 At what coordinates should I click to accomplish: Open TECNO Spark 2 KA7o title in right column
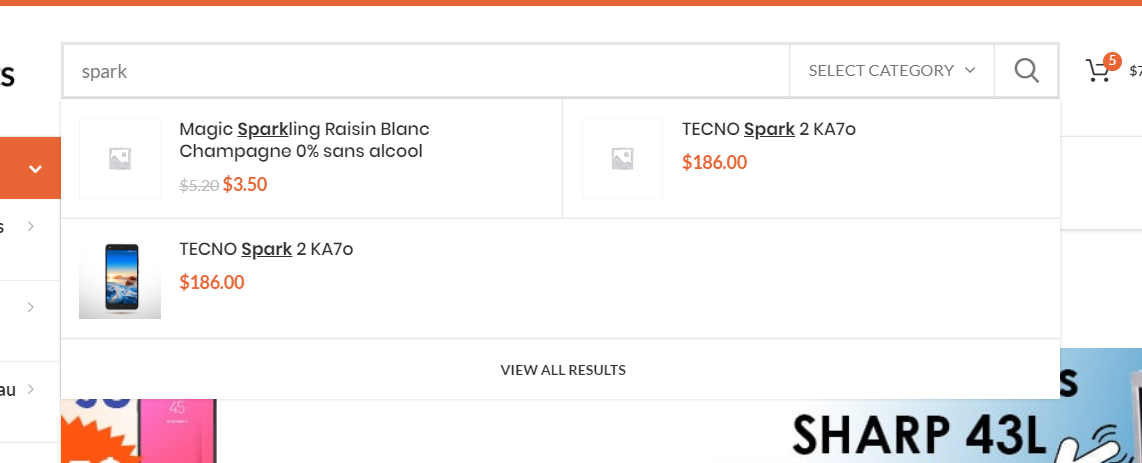click(768, 129)
